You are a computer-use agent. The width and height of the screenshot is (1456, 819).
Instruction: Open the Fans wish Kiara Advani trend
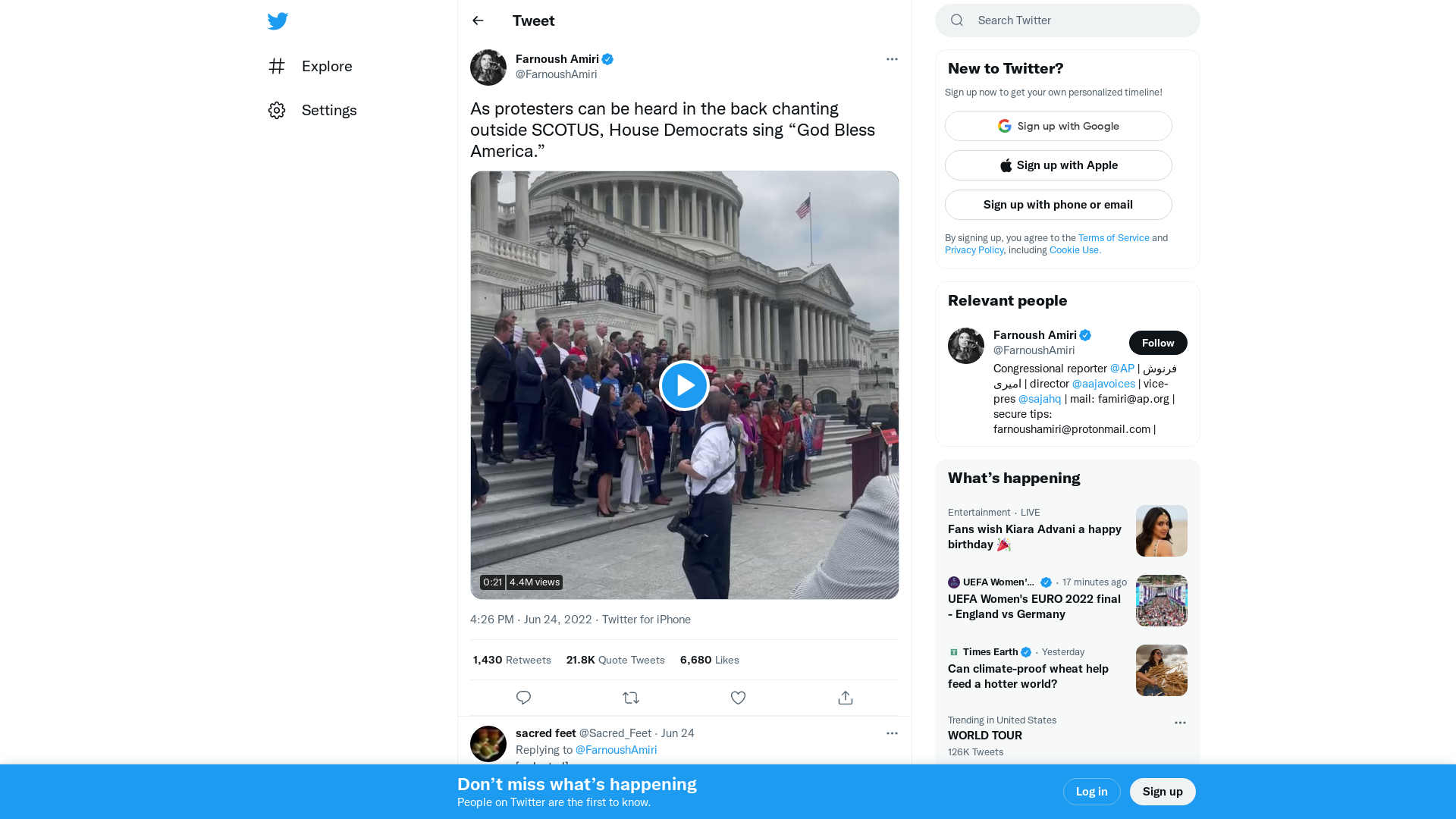point(1034,536)
